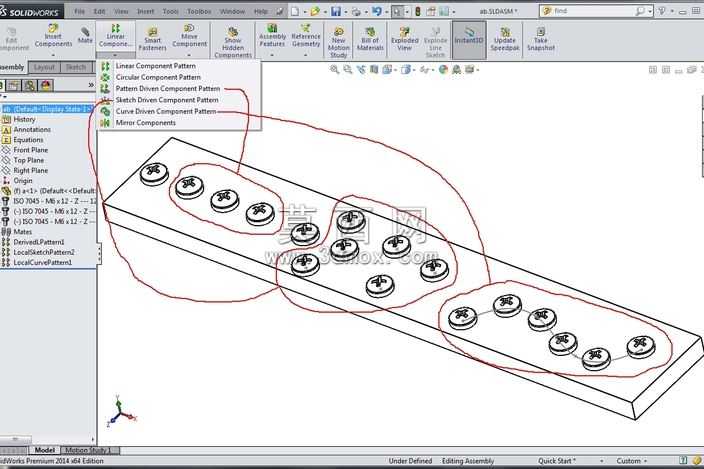Open Smart Fasteners tool

click(152, 39)
